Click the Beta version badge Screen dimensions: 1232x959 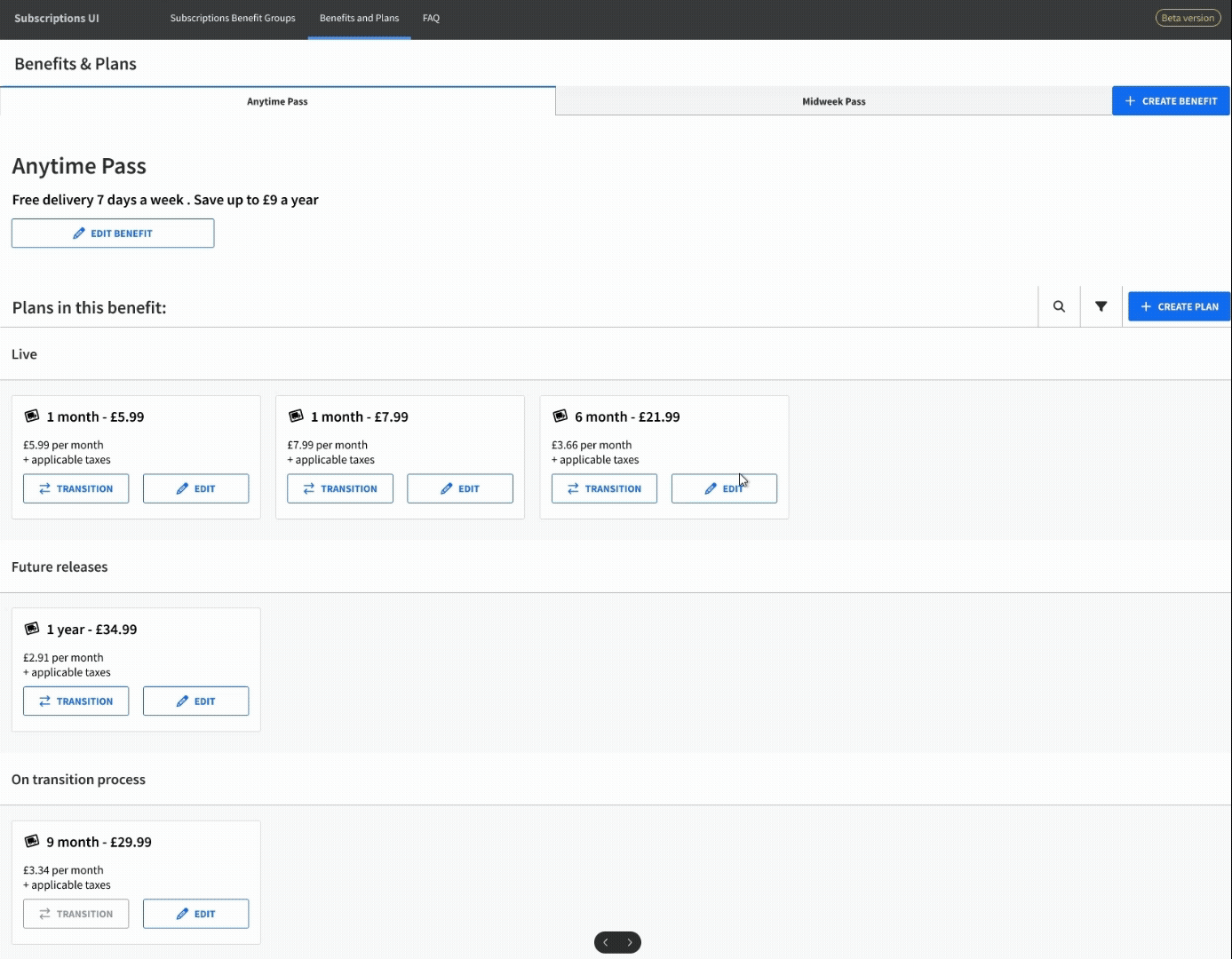tap(1188, 18)
